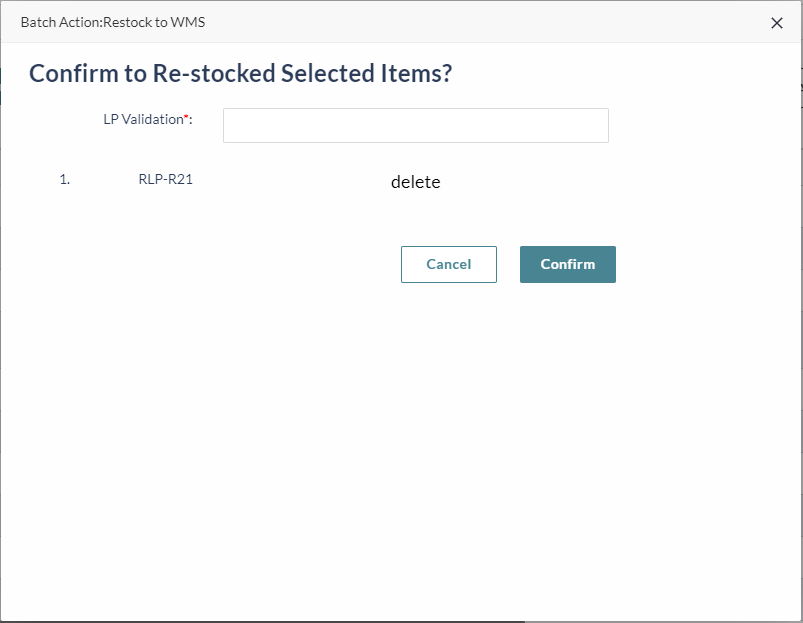Click inside the empty LP Validation textbox
Image resolution: width=803 pixels, height=623 pixels.
point(415,126)
